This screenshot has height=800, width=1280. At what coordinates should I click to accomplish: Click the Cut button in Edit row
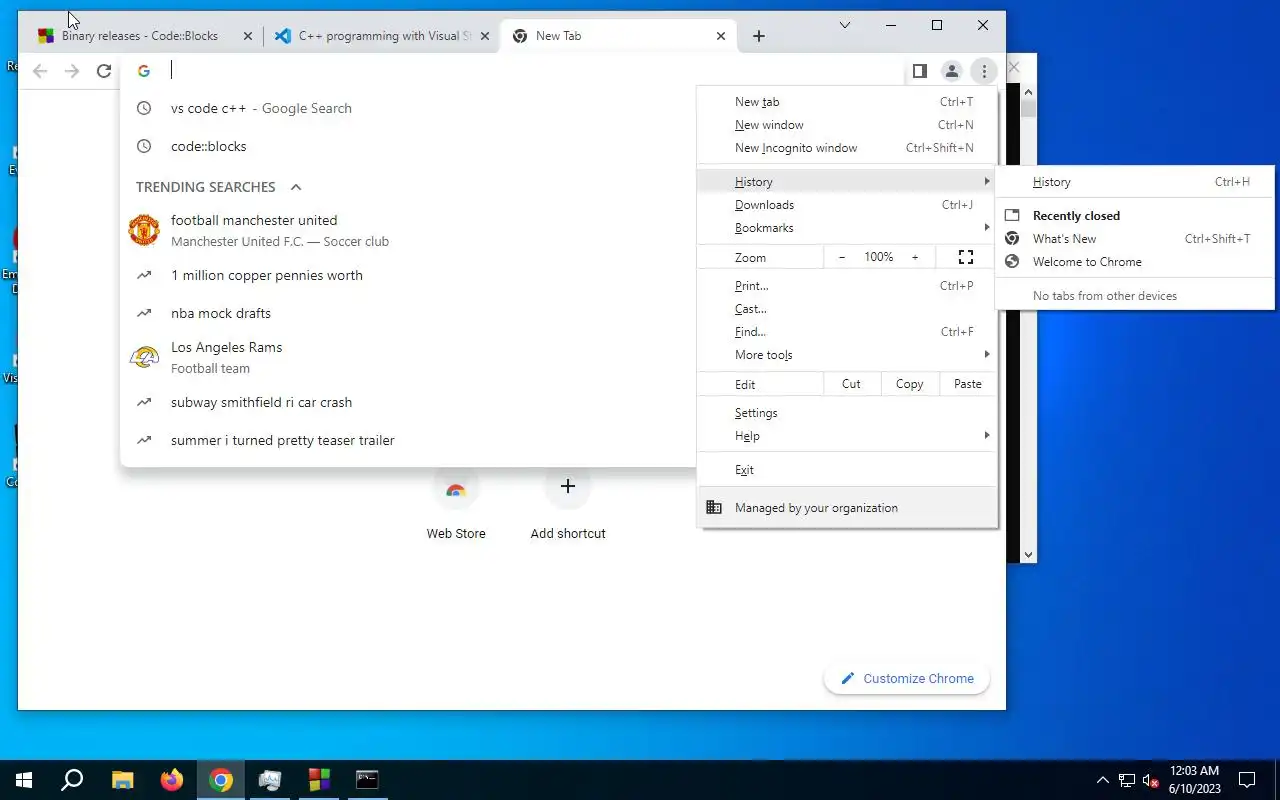(851, 384)
